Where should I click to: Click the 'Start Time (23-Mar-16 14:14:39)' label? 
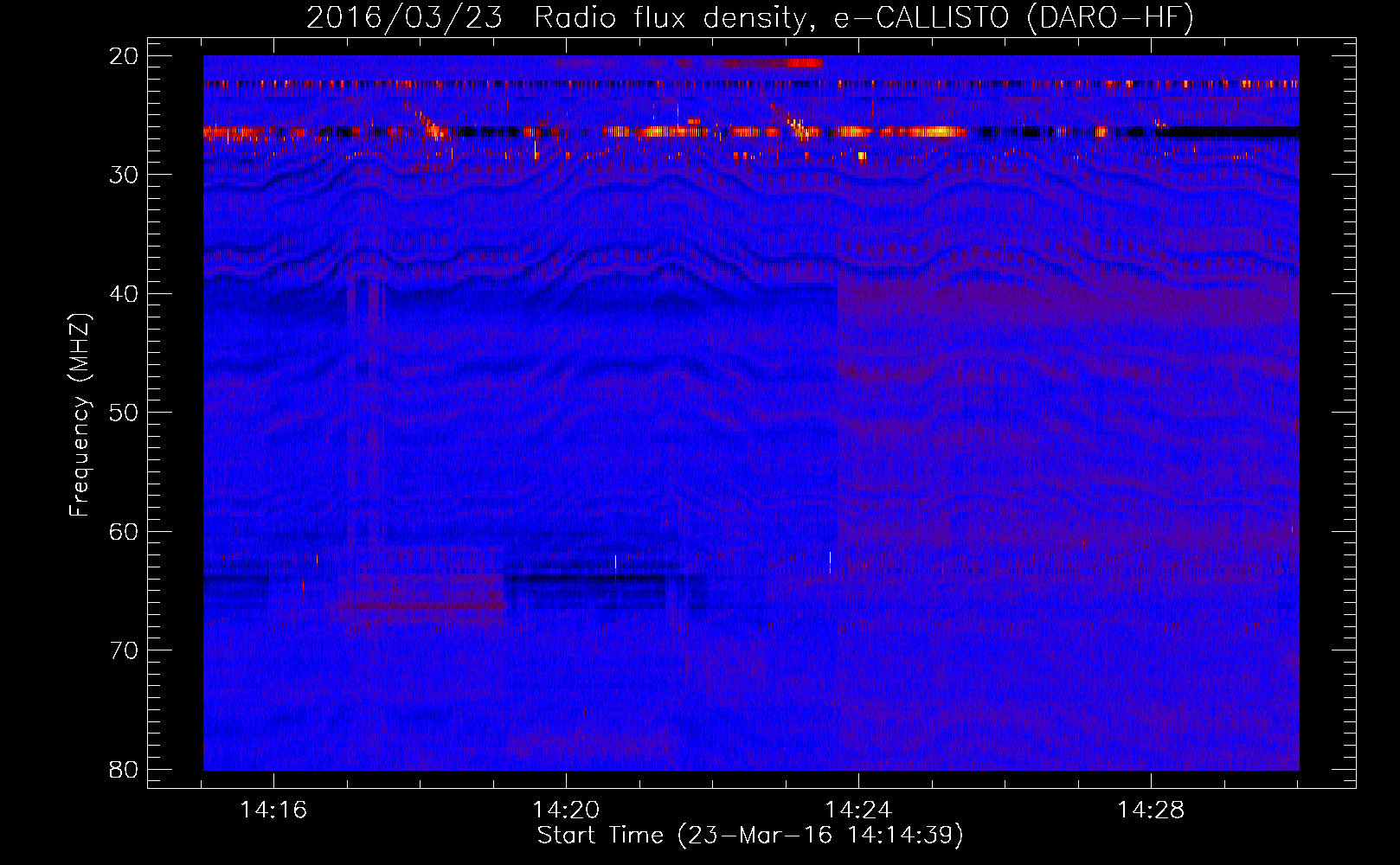(750, 836)
